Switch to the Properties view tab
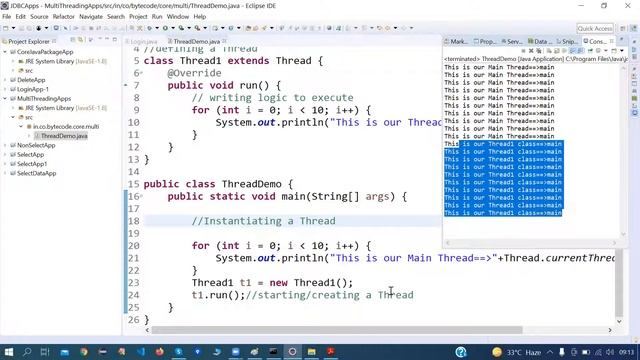Image resolution: width=640 pixels, height=360 pixels. (485, 42)
